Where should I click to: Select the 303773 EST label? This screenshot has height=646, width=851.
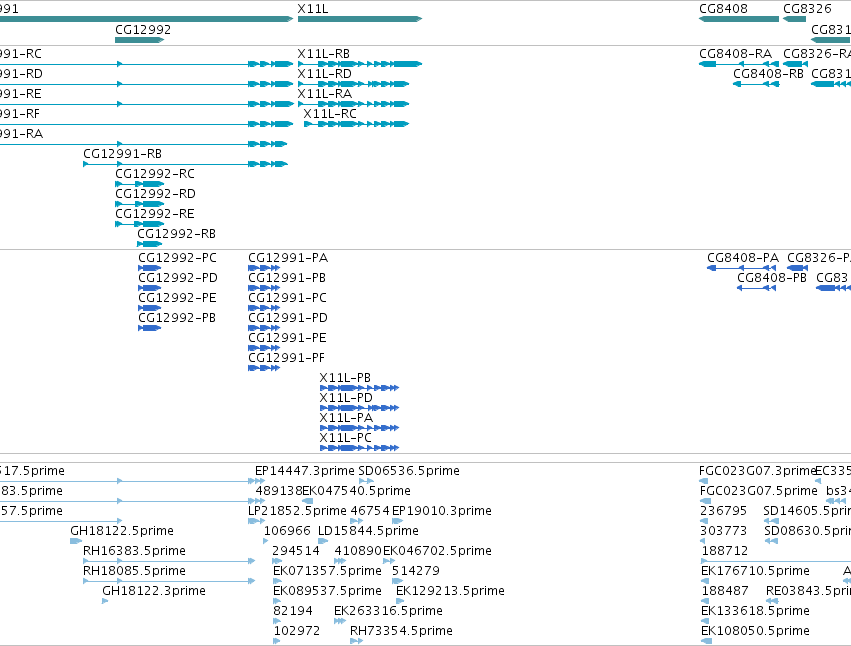[x=723, y=531]
